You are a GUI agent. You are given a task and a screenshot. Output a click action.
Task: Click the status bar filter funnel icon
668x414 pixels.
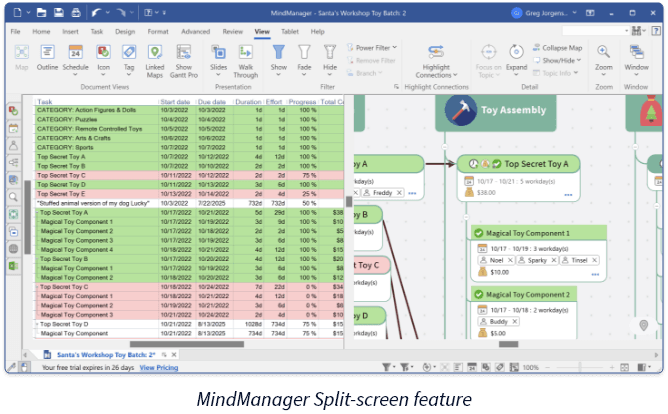tap(386, 367)
